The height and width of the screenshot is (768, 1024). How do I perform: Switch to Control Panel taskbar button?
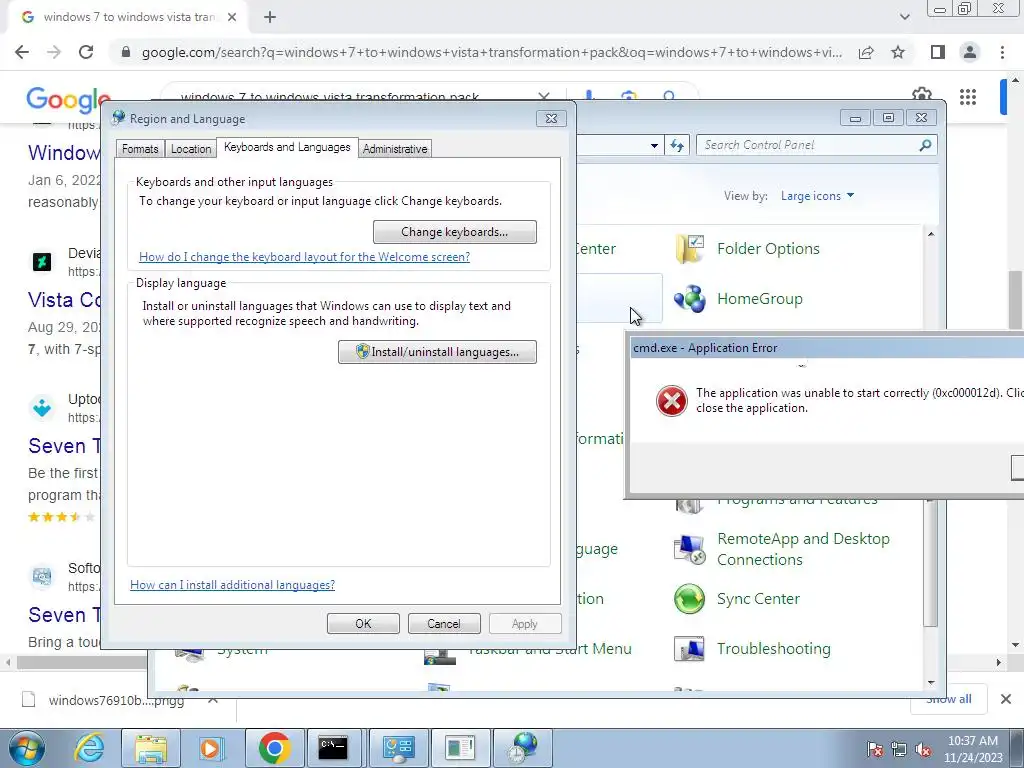click(398, 748)
